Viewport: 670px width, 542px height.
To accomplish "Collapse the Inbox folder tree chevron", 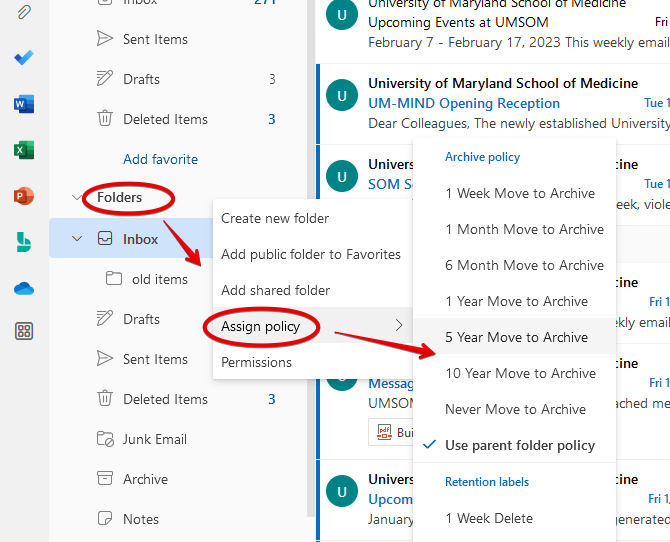I will point(77,239).
